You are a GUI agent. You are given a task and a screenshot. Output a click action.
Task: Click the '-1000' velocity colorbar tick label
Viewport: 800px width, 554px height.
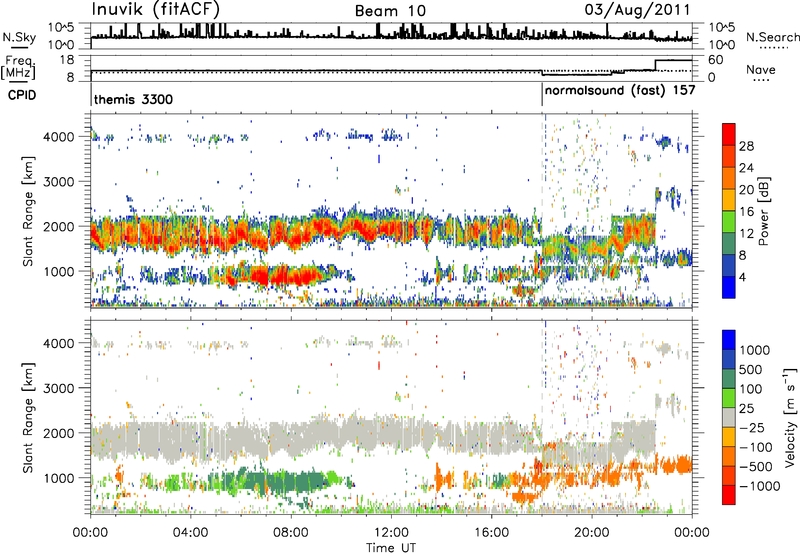[760, 486]
